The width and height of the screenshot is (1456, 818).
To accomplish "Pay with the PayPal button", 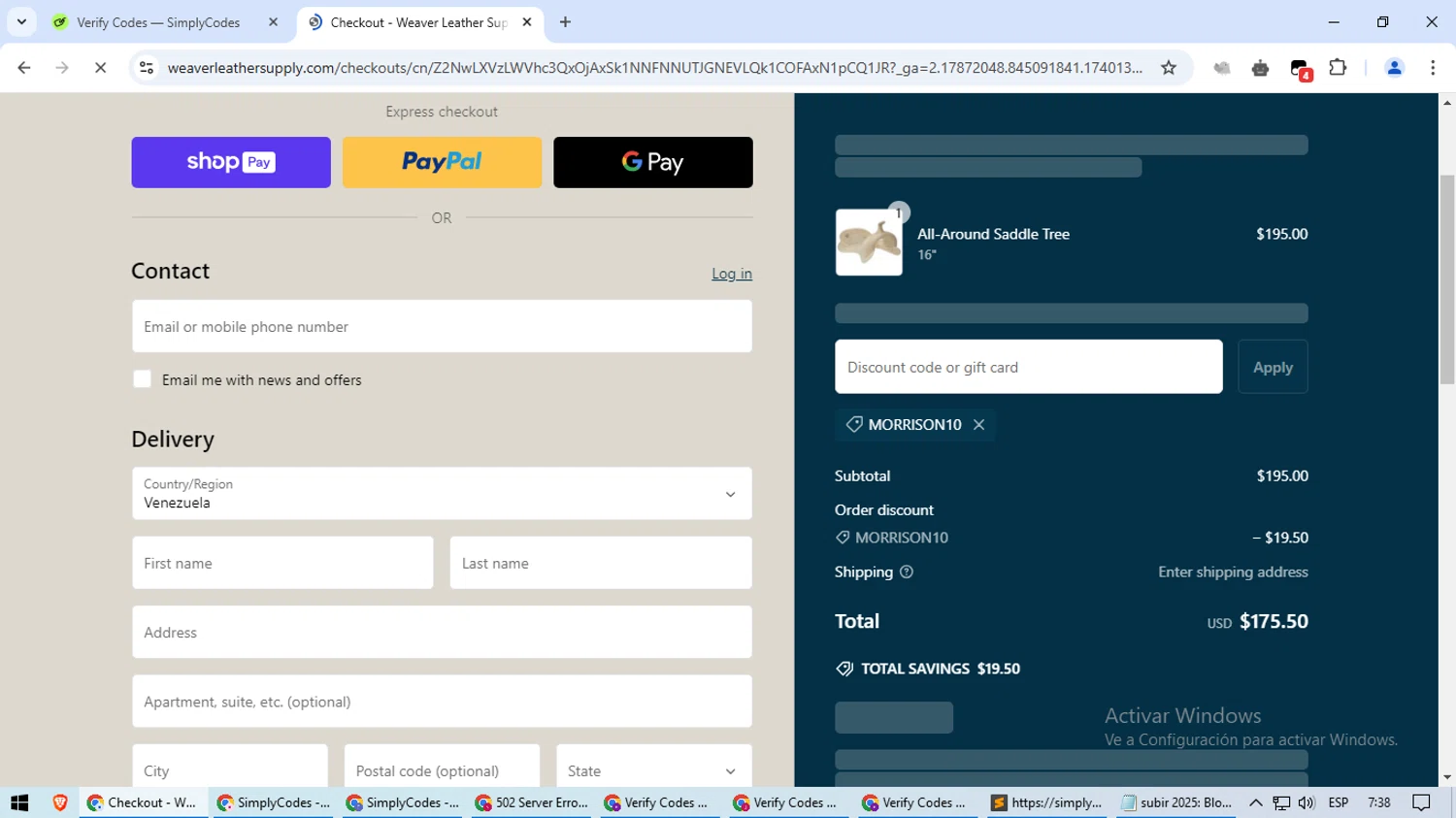I will point(442,162).
